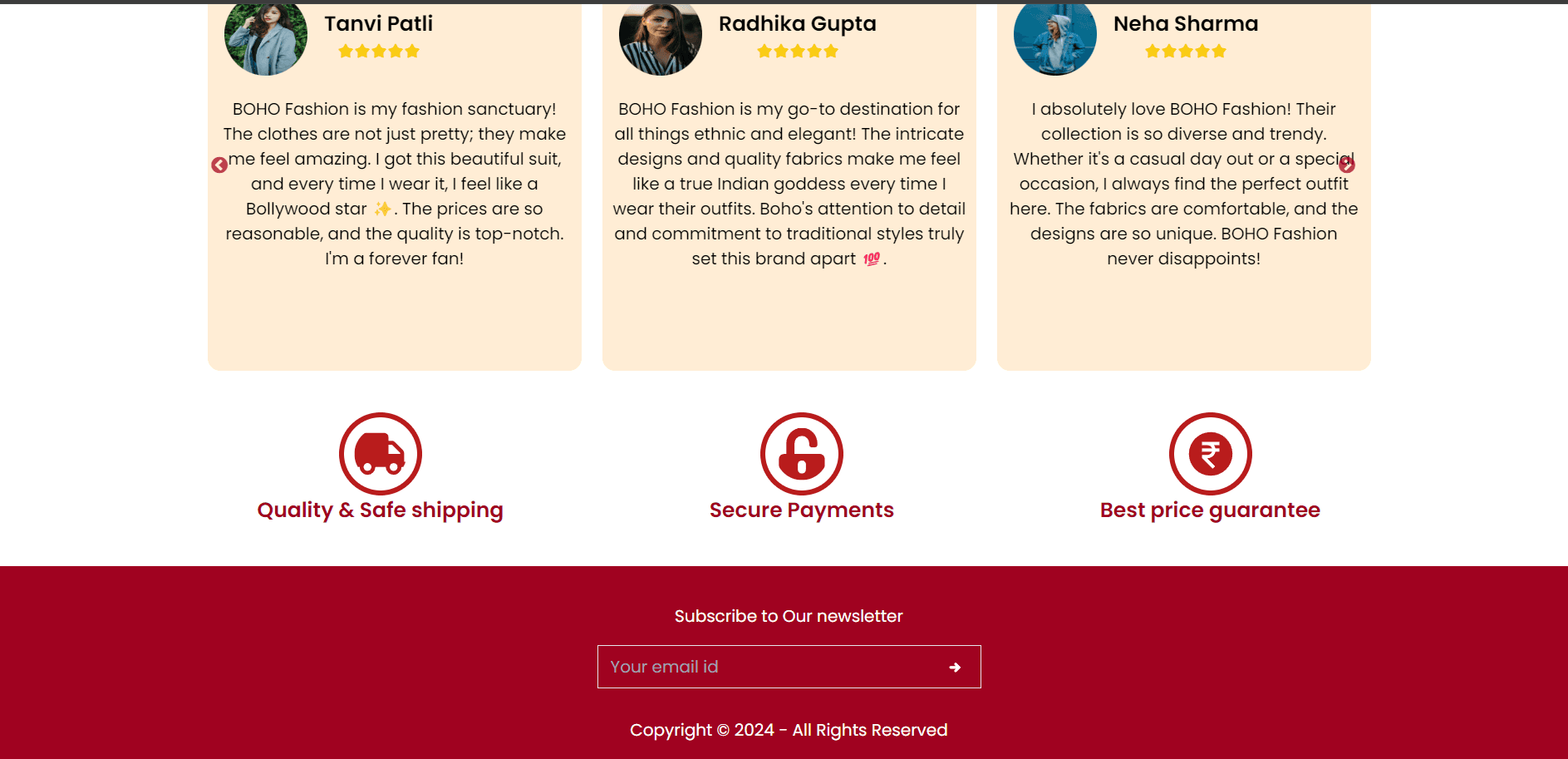The image size is (1568, 759).
Task: Click Neha Sharma's profile photo
Action: pos(1055,37)
